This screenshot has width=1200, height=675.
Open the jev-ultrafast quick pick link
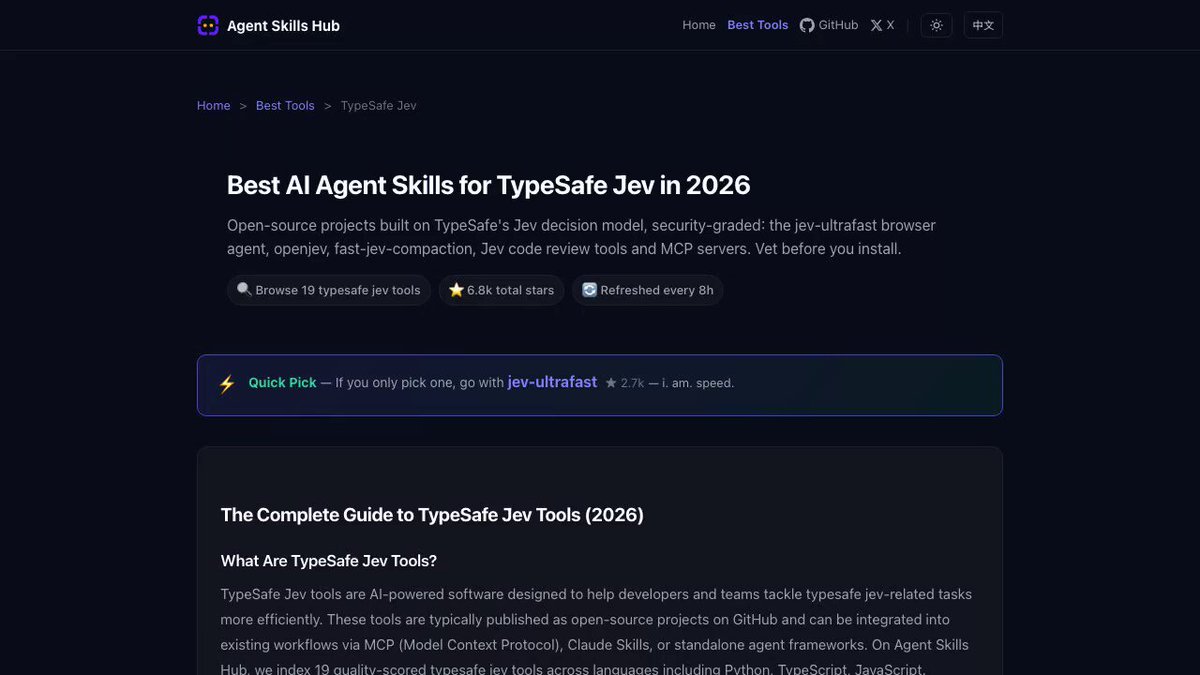(552, 382)
